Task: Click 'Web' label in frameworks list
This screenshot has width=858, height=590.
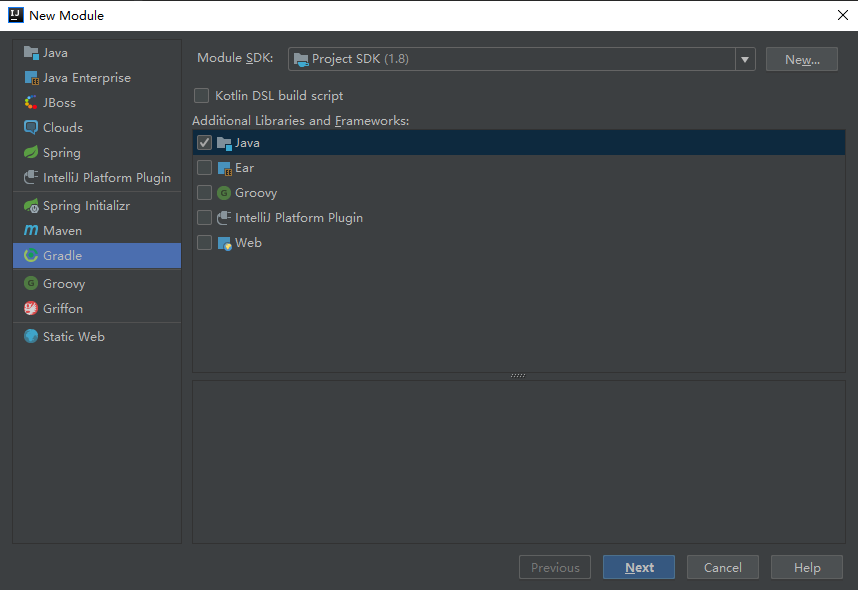Action: pos(248,242)
